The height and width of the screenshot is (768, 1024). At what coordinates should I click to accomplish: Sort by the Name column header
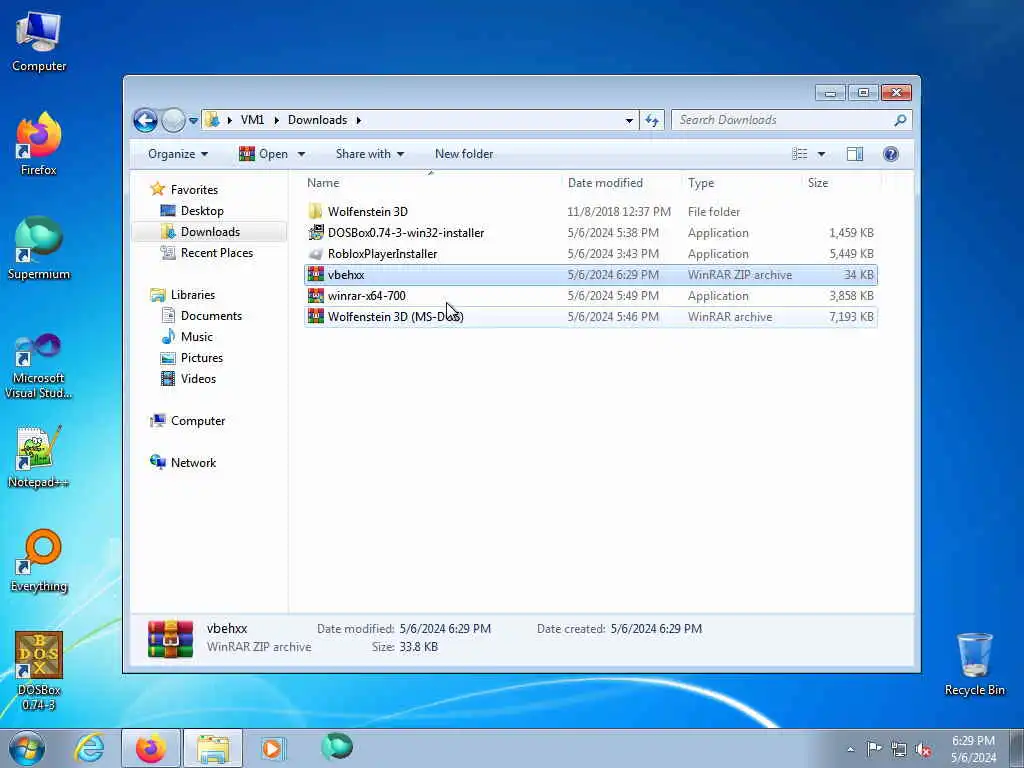431,183
